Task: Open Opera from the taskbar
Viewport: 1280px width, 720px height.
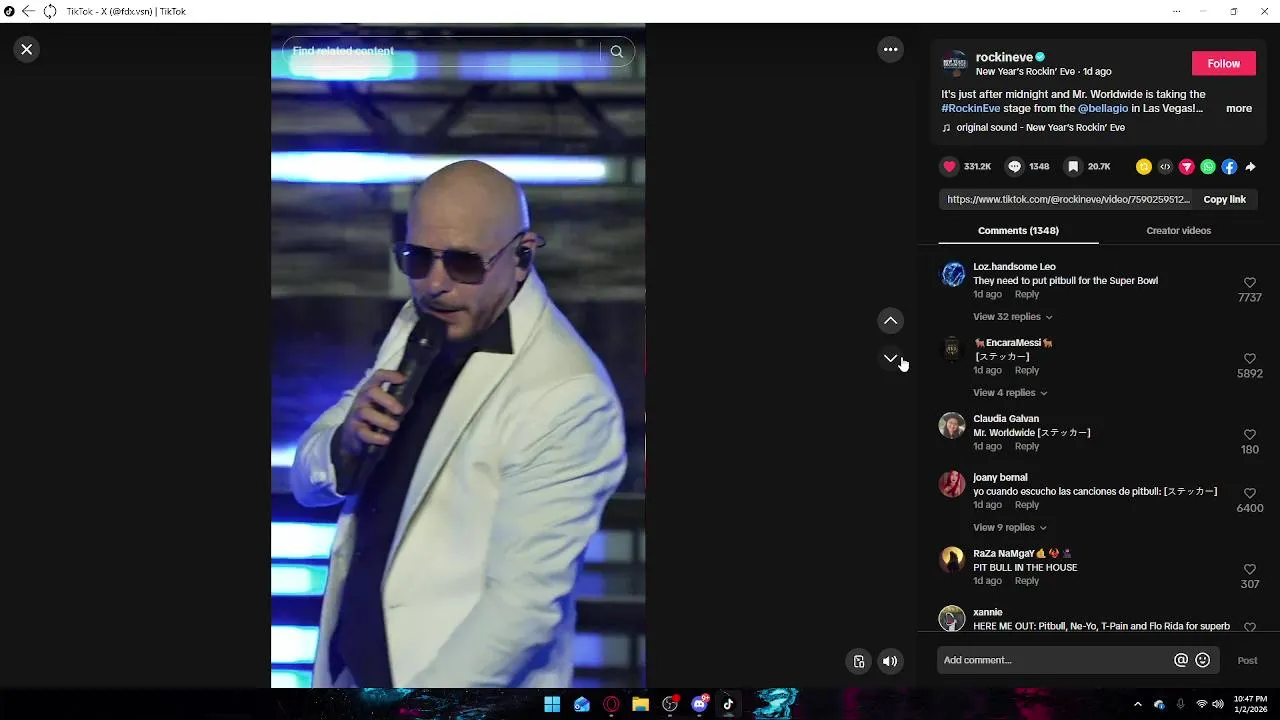Action: 611,704
